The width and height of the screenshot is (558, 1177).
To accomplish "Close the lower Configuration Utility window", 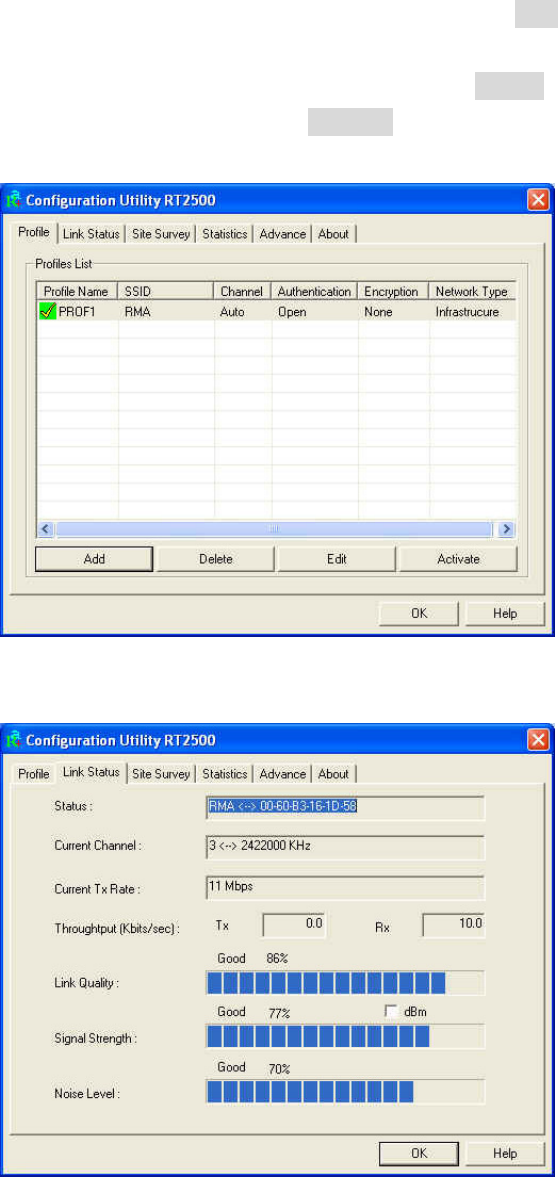I will point(538,740).
